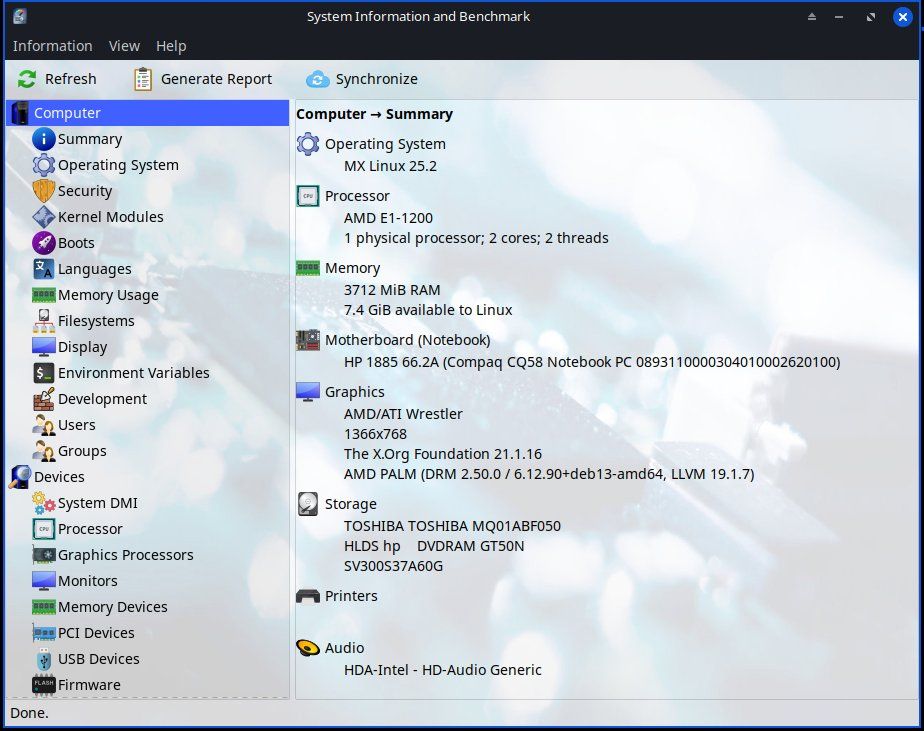924x731 pixels.
Task: Open the Help menu
Action: pos(171,46)
